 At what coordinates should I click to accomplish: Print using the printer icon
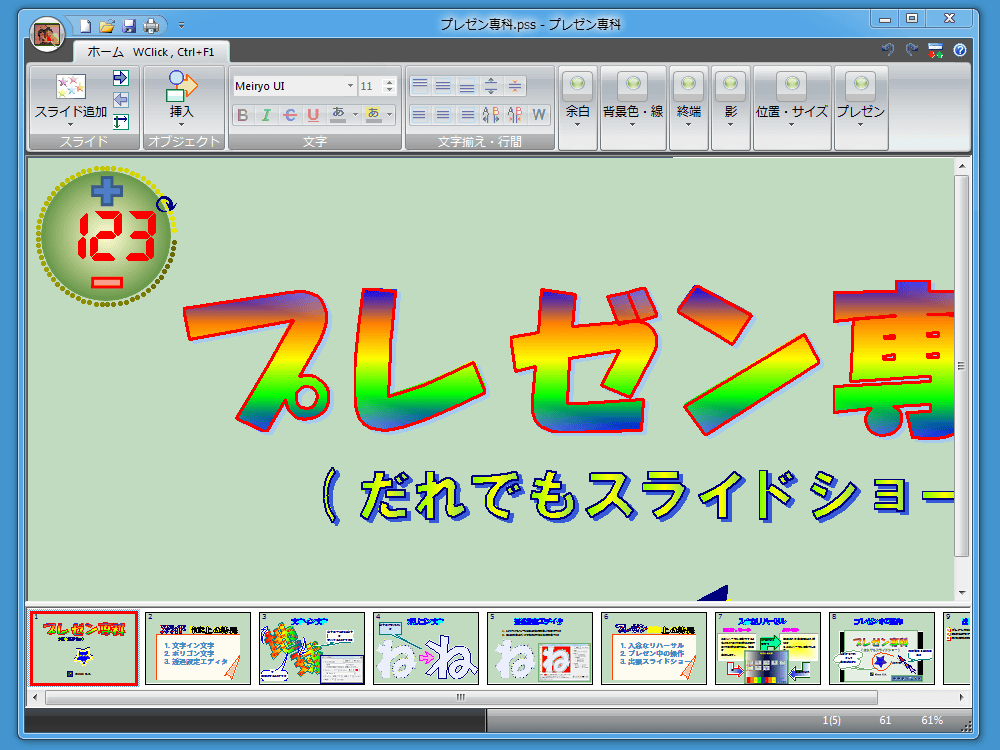coord(151,26)
